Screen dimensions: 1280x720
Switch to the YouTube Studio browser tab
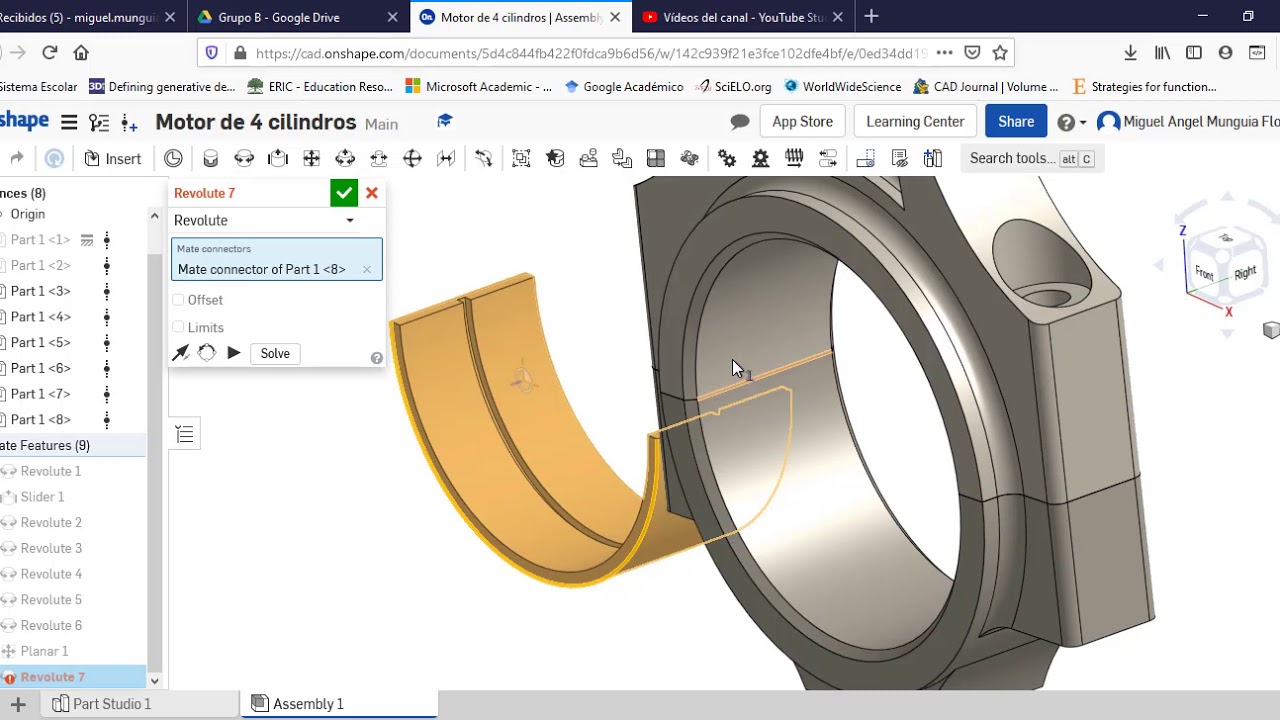tap(743, 17)
